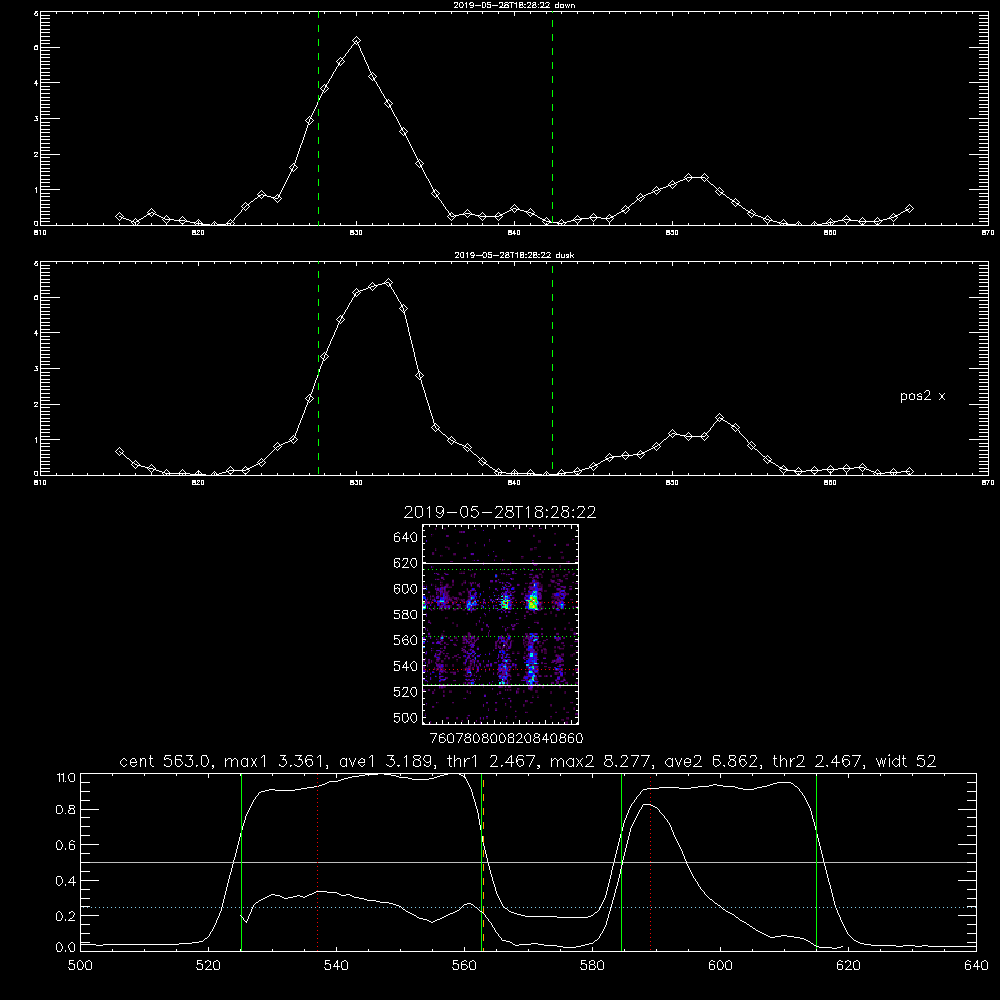Select the 'pos2 x' label
The image size is (1000, 1000).
[922, 396]
